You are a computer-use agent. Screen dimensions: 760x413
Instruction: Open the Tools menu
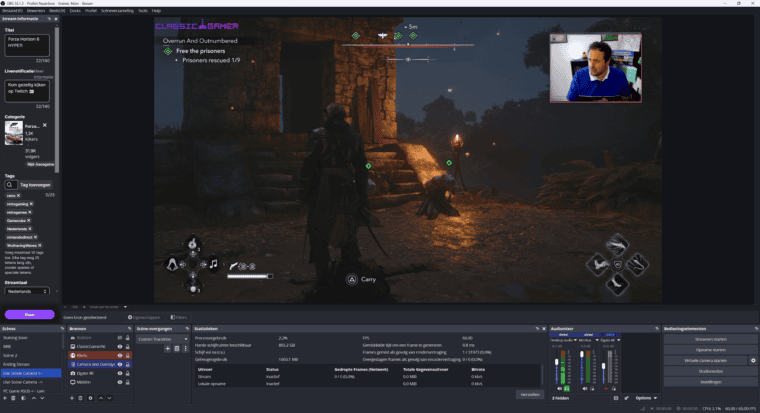pos(142,11)
